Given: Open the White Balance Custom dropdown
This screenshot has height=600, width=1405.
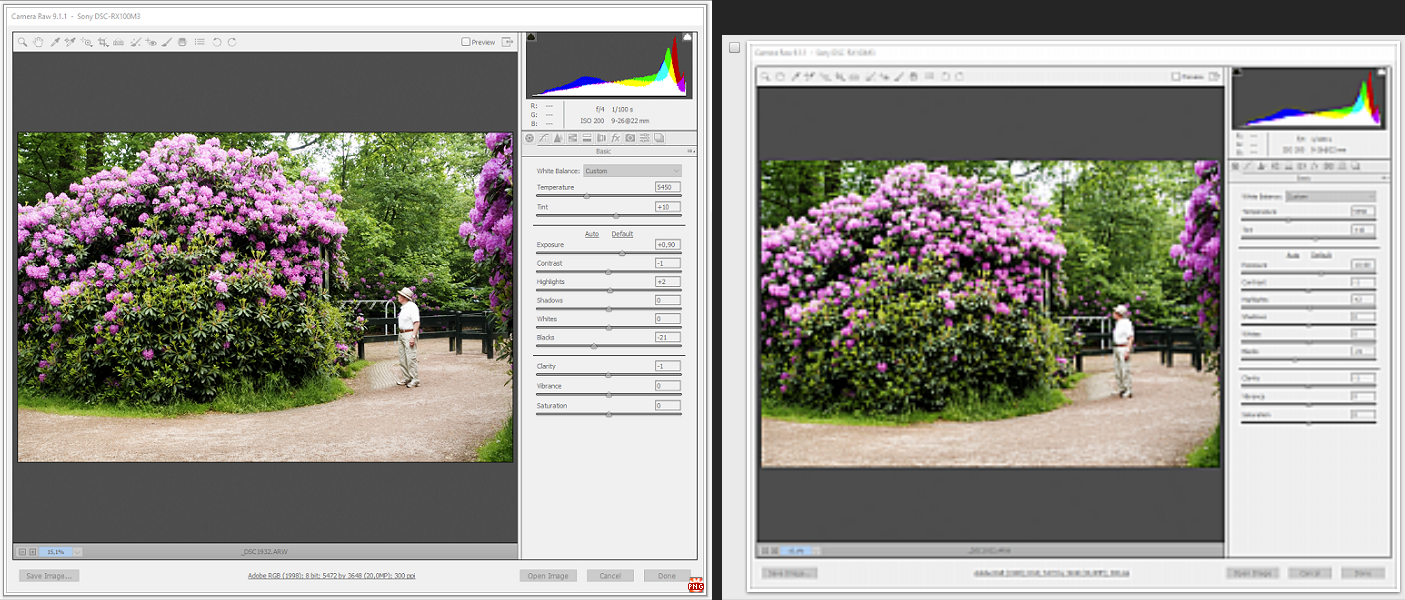Looking at the screenshot, I should [632, 171].
